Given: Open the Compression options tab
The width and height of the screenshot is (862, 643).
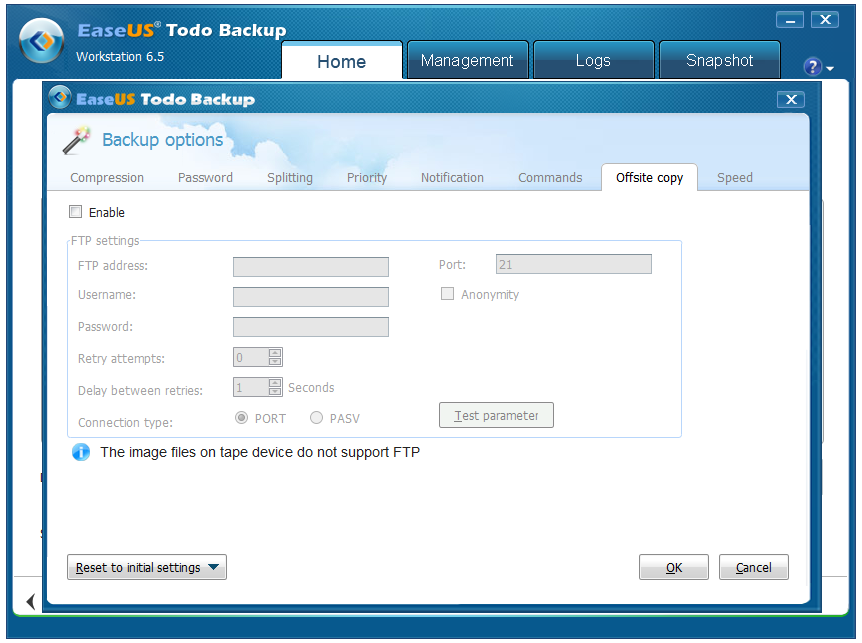Looking at the screenshot, I should 106,177.
